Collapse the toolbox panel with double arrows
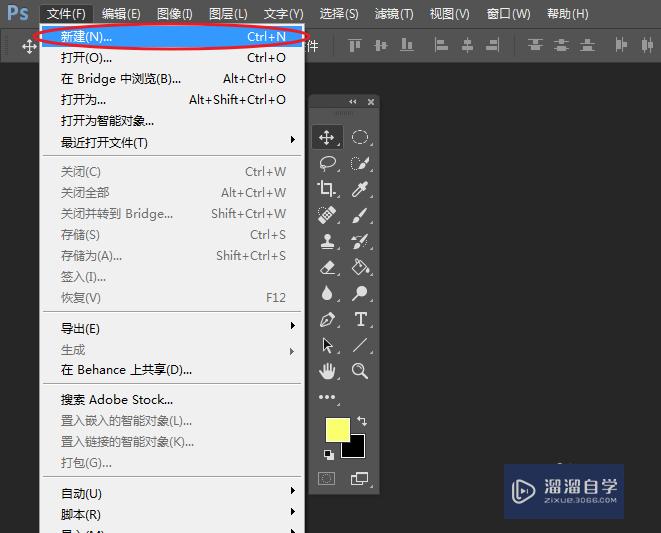Viewport: 661px width, 533px height. 353,102
